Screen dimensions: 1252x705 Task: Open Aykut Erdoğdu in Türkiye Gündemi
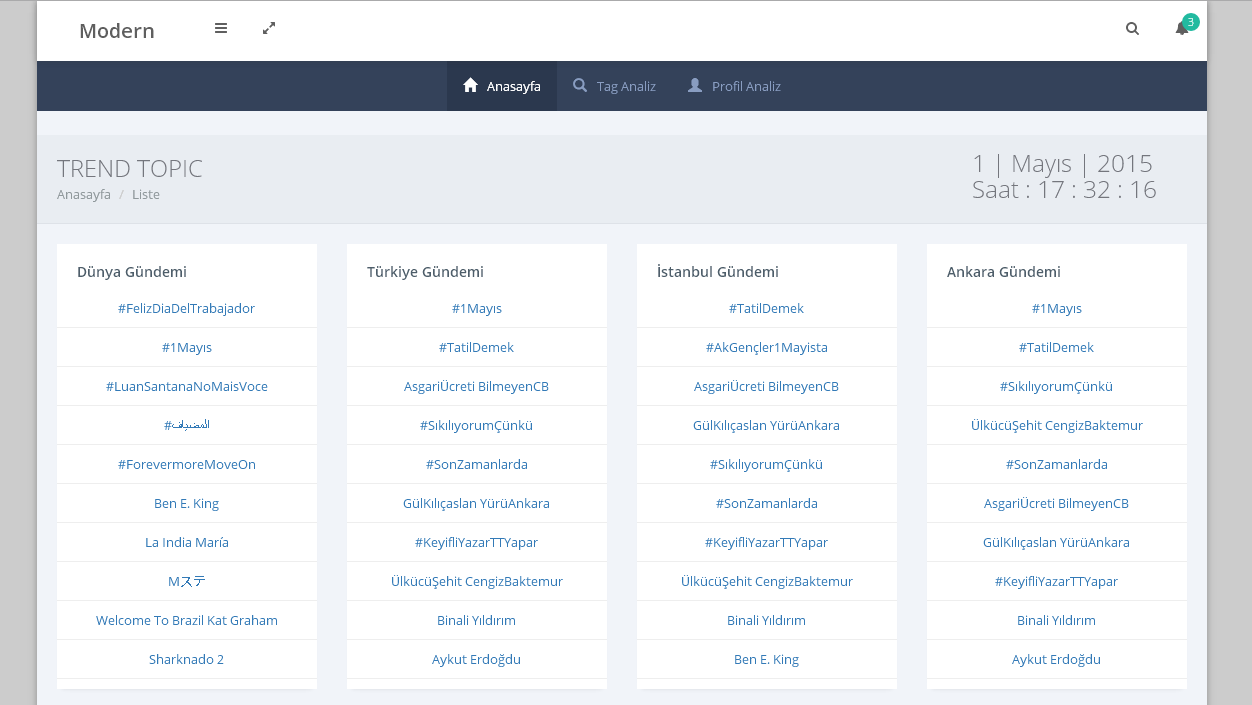click(x=476, y=660)
